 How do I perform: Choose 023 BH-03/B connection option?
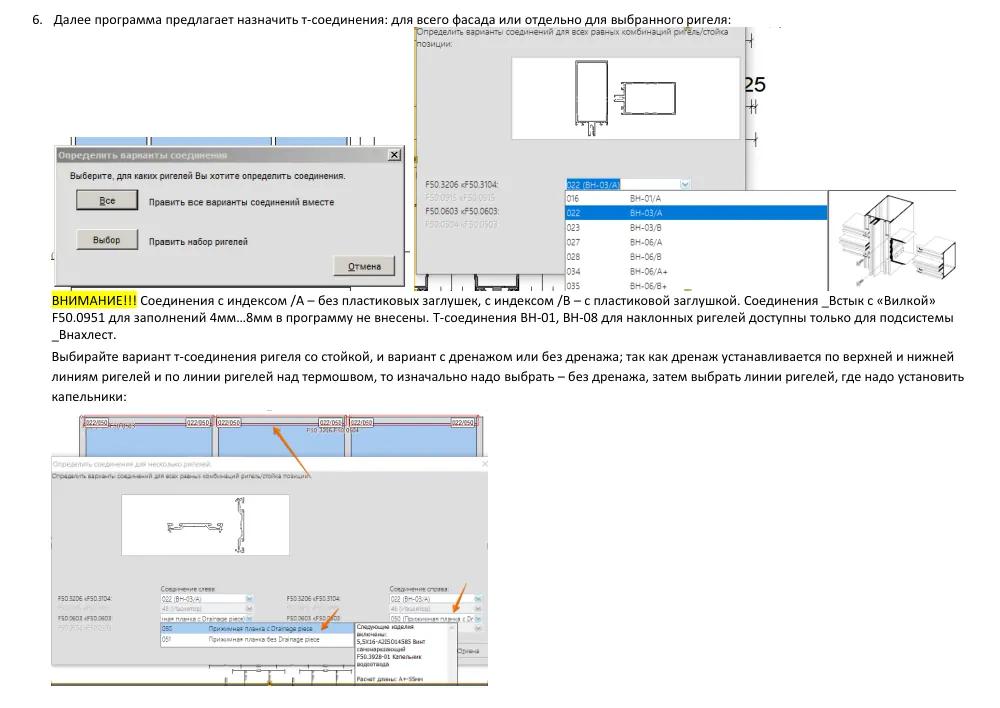click(x=696, y=228)
